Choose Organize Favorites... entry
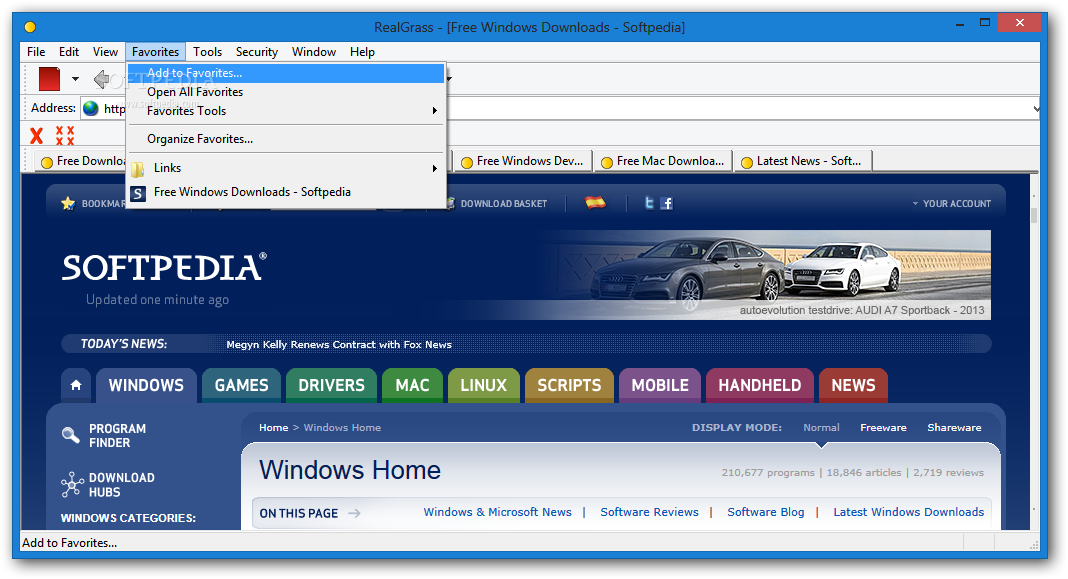This screenshot has height=579, width=1068. 286,139
